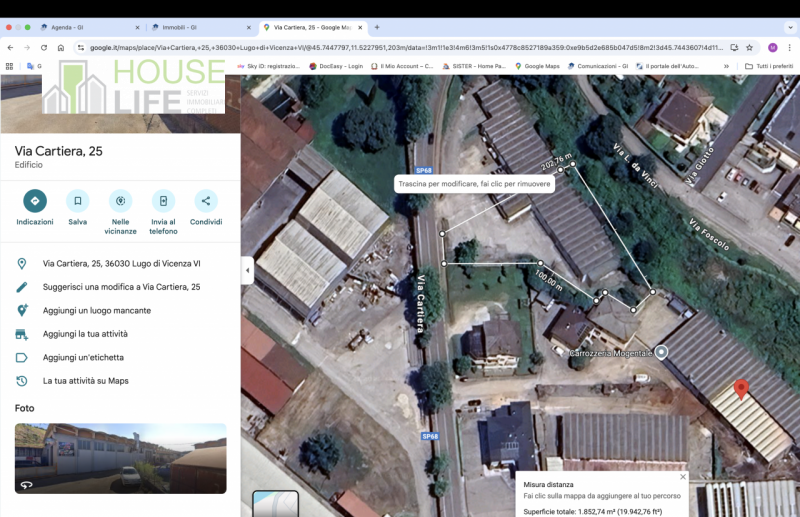Switch to the Immobili tab
The image size is (800, 517).
click(200, 27)
